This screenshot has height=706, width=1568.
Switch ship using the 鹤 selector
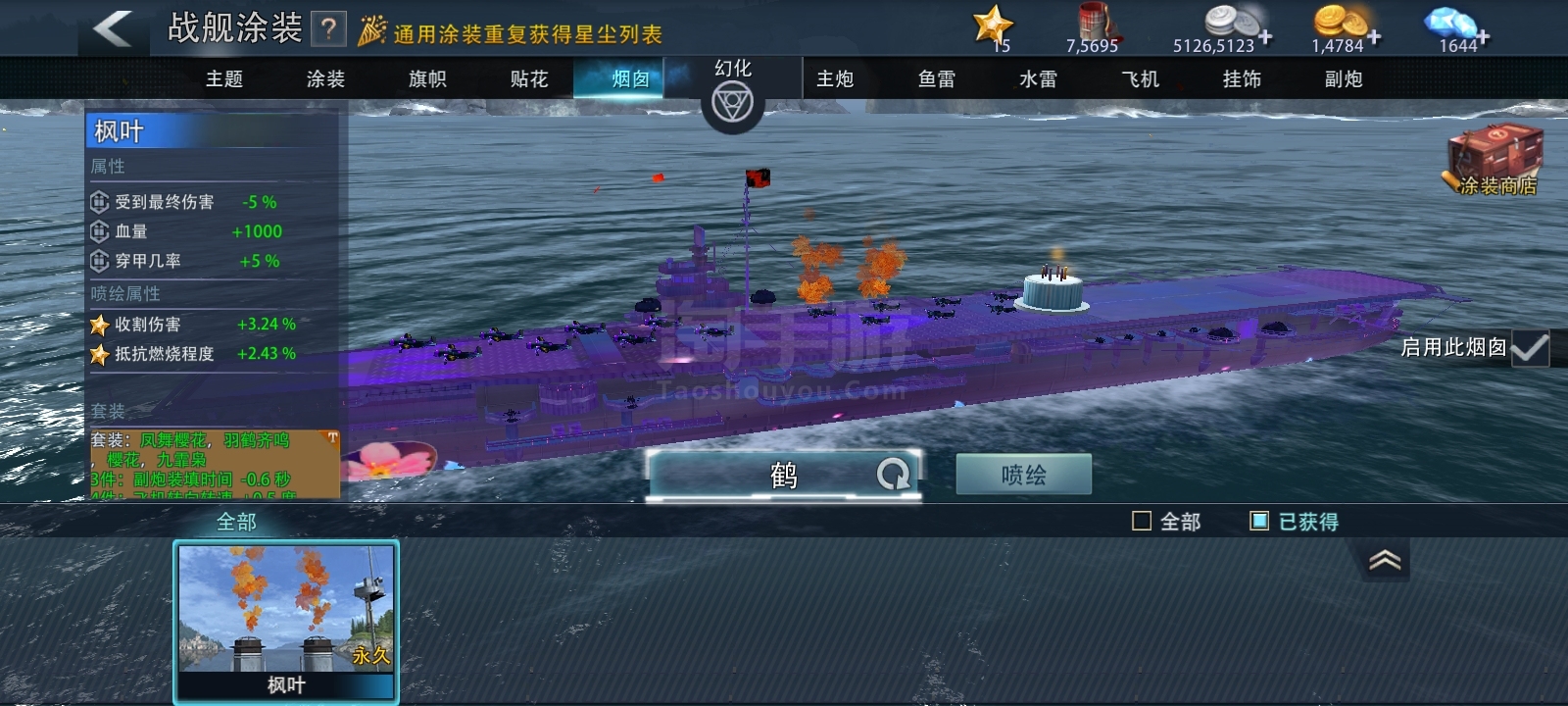(783, 476)
